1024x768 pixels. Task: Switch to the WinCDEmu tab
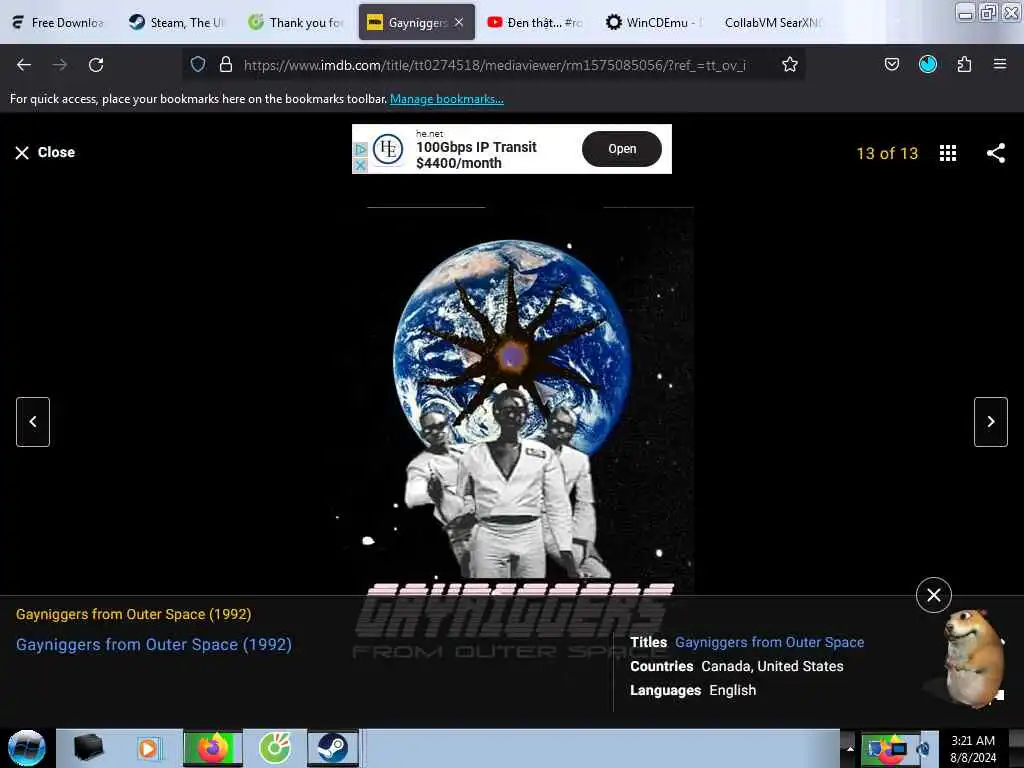pos(653,22)
